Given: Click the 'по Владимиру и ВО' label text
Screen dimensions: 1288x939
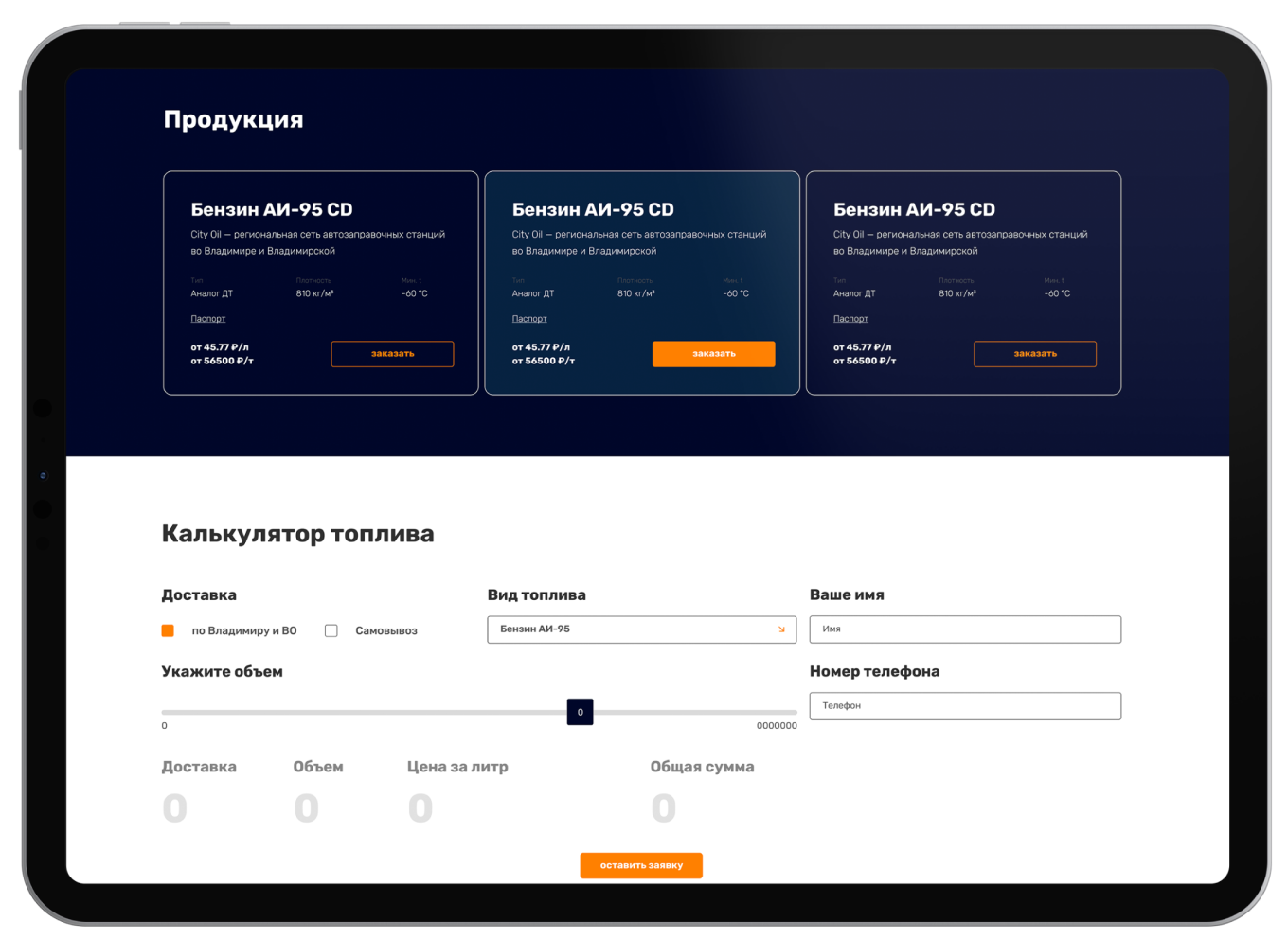Looking at the screenshot, I should pos(244,630).
